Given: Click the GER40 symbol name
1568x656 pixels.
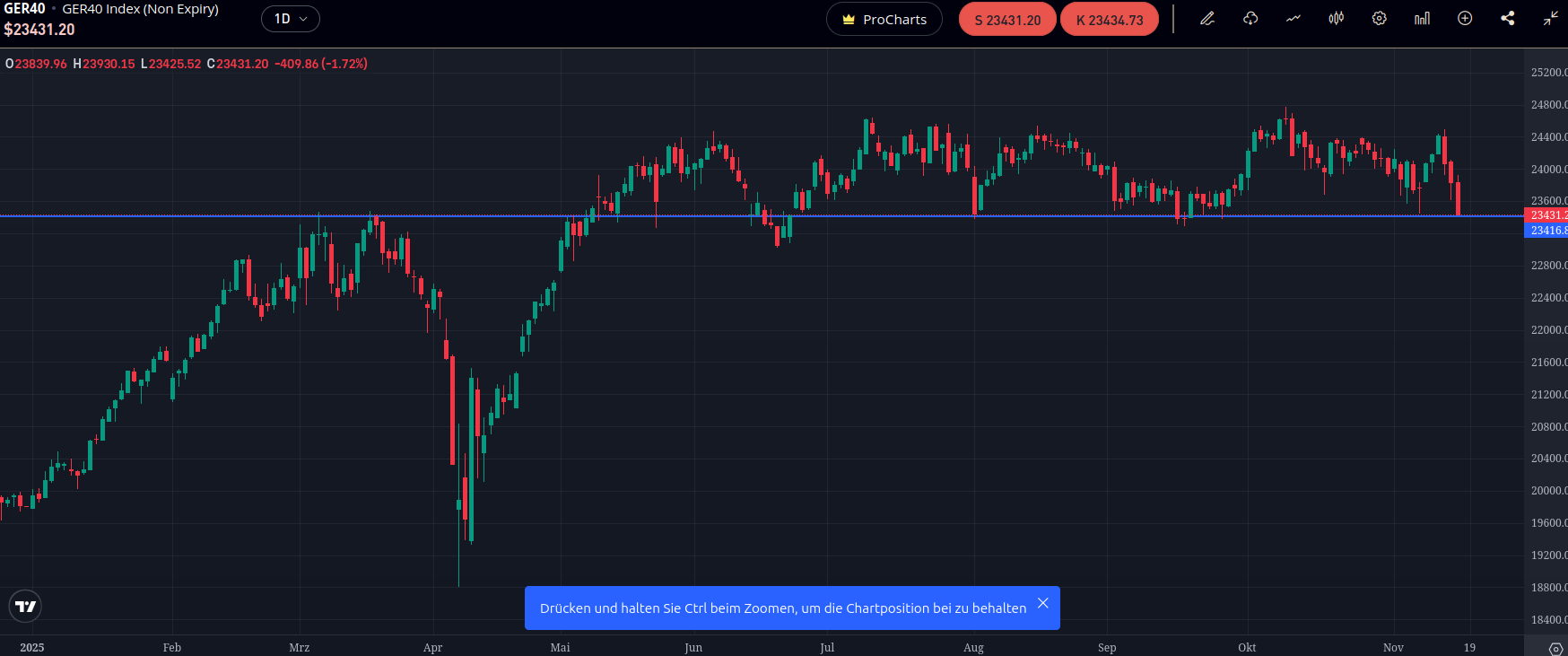Looking at the screenshot, I should pos(24,9).
